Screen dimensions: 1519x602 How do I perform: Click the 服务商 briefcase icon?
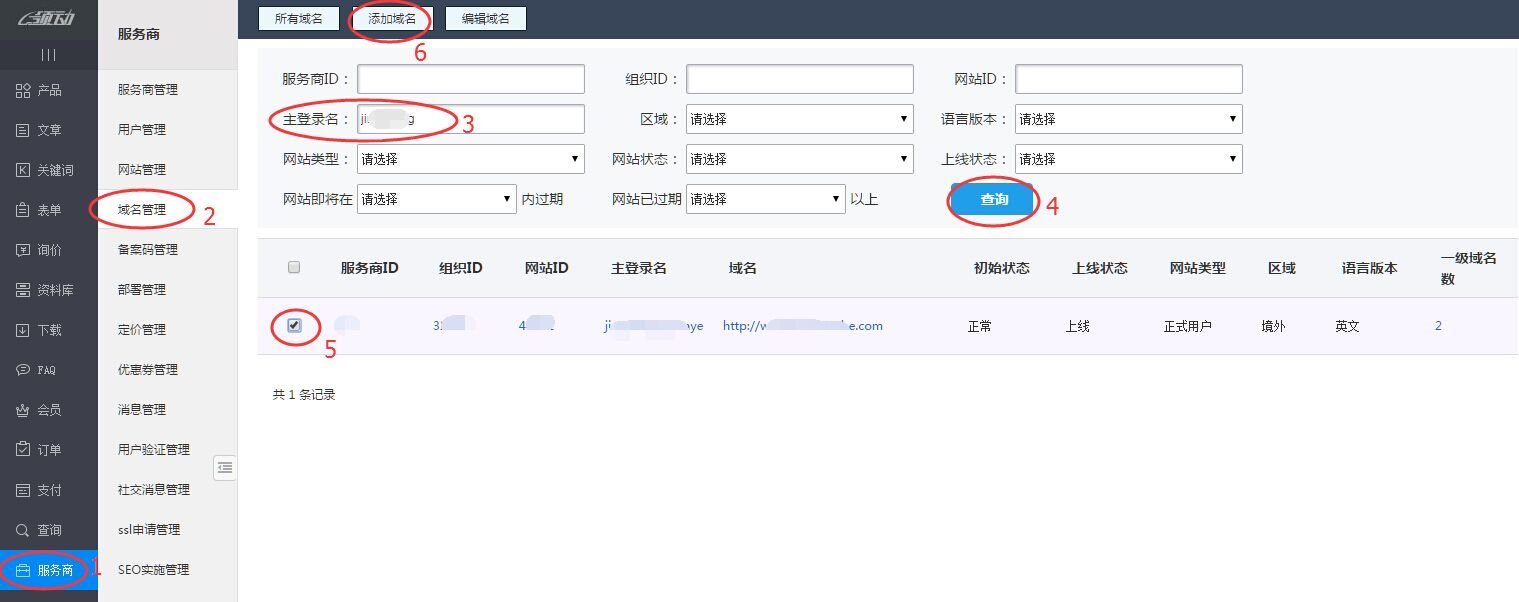(x=23, y=571)
